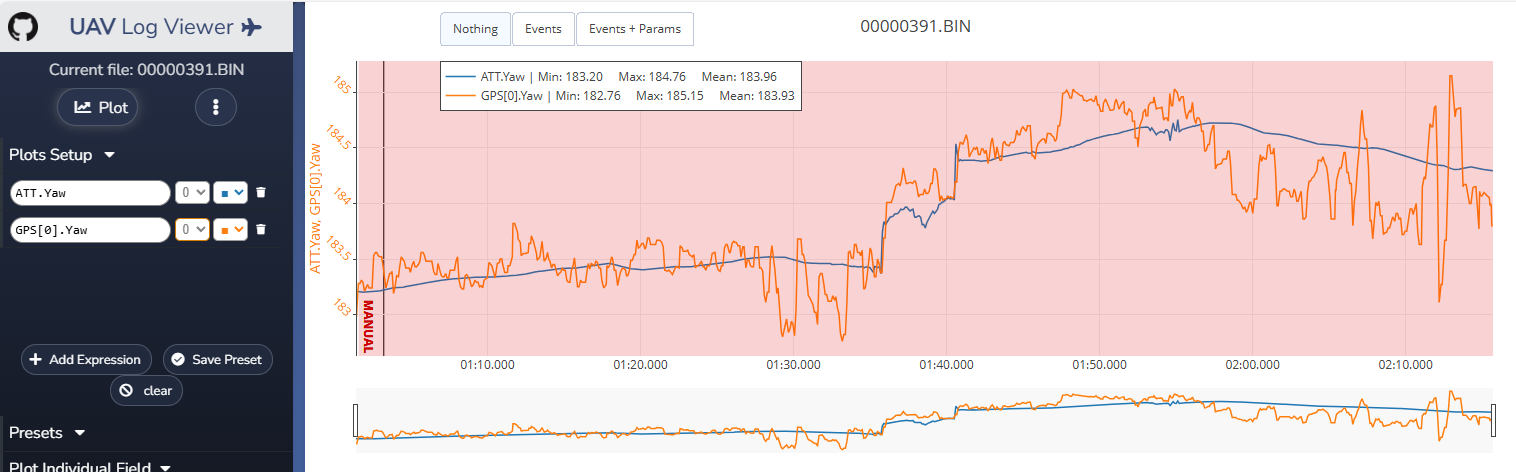Delete the GPS[0].Yaw plot expression
The image size is (1516, 472).
point(261,230)
